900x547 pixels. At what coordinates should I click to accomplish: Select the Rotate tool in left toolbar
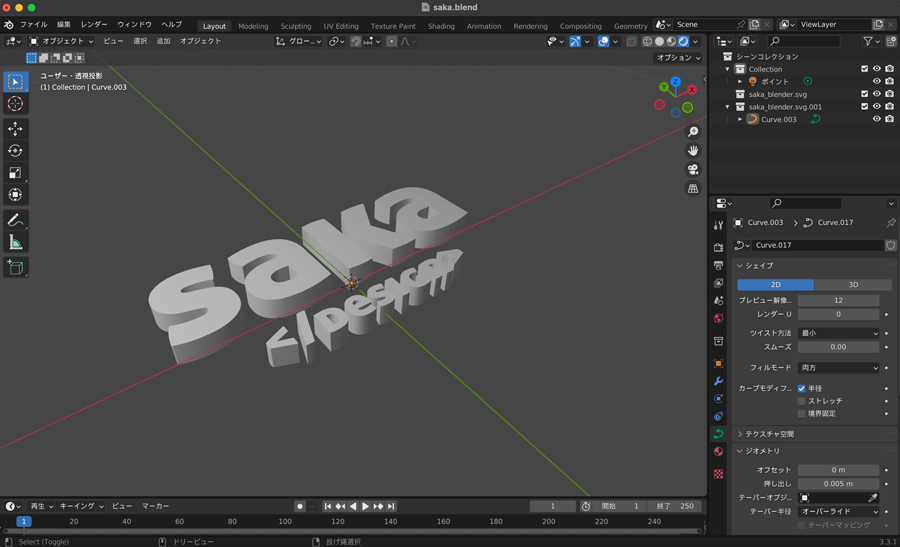pyautogui.click(x=15, y=151)
